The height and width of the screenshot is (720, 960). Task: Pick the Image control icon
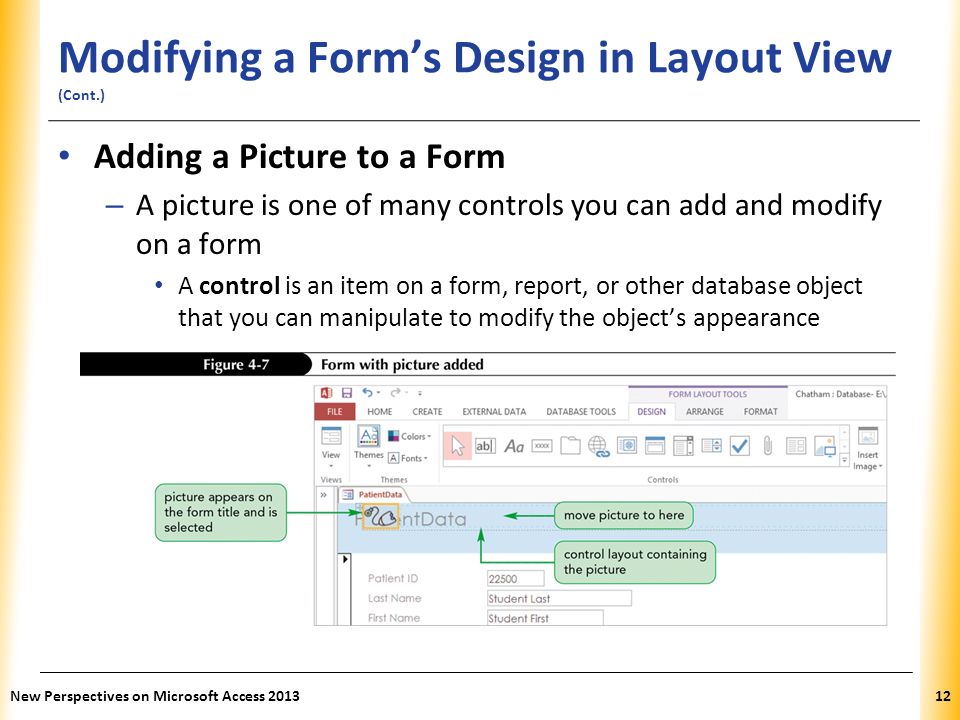pyautogui.click(x=825, y=446)
